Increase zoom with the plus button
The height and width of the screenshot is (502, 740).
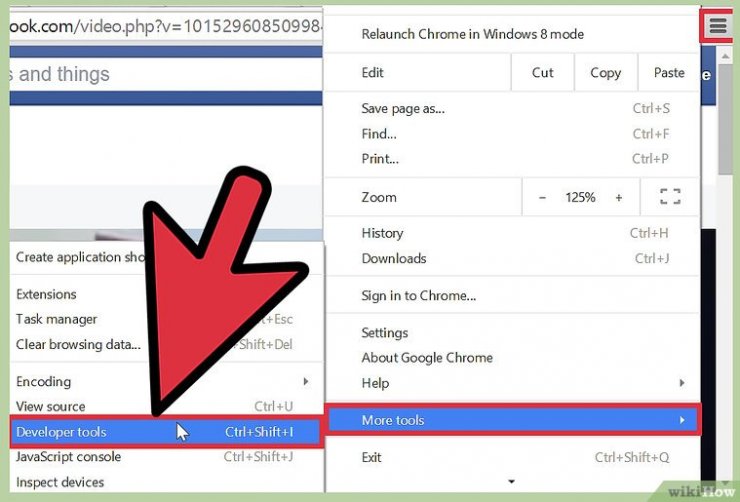[x=619, y=198]
